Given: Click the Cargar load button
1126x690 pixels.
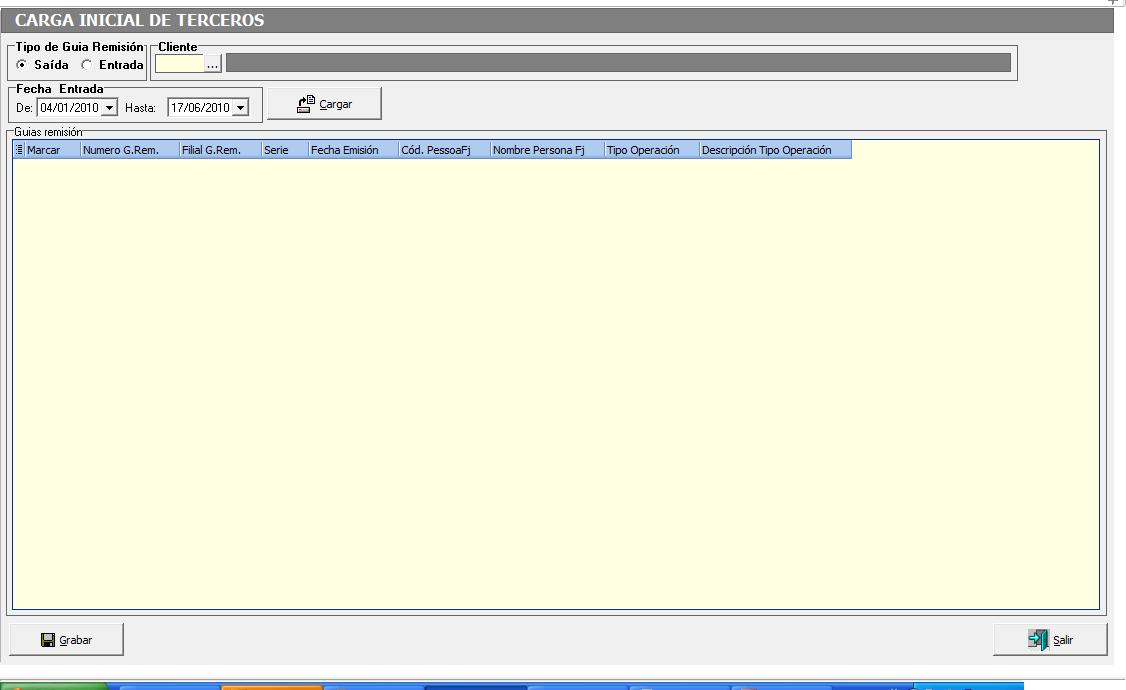Looking at the screenshot, I should 324,104.
